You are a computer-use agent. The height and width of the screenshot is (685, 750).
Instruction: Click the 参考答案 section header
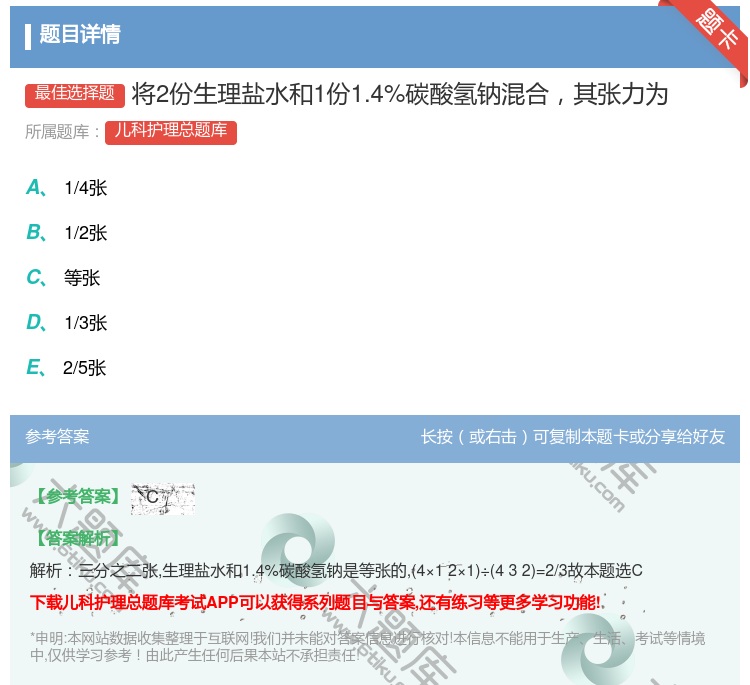(57, 437)
